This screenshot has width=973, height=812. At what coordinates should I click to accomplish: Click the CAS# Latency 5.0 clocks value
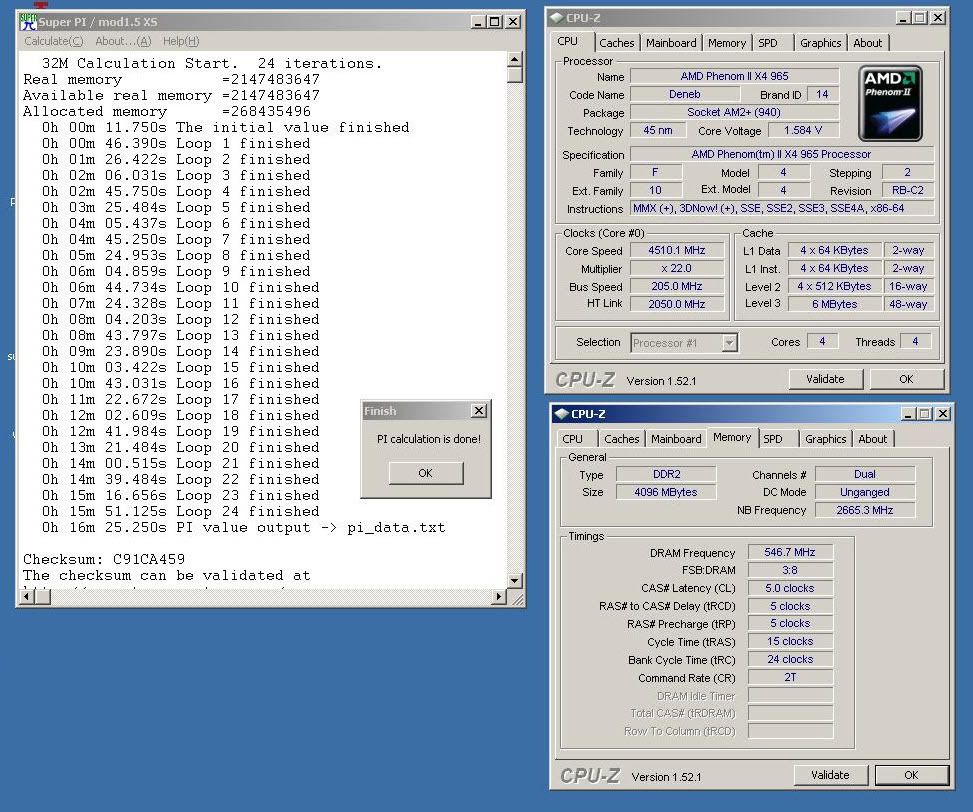(790, 588)
